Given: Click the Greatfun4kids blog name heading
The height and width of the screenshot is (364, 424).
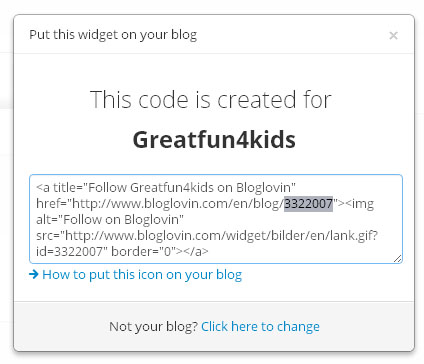Looking at the screenshot, I should (214, 140).
